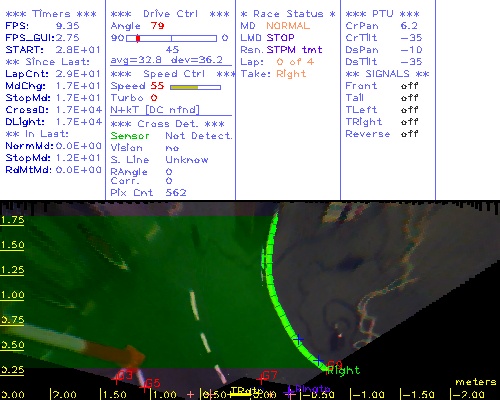Select the Race Status panel header
Image resolution: width=500 pixels, height=400 pixels.
pos(288,14)
